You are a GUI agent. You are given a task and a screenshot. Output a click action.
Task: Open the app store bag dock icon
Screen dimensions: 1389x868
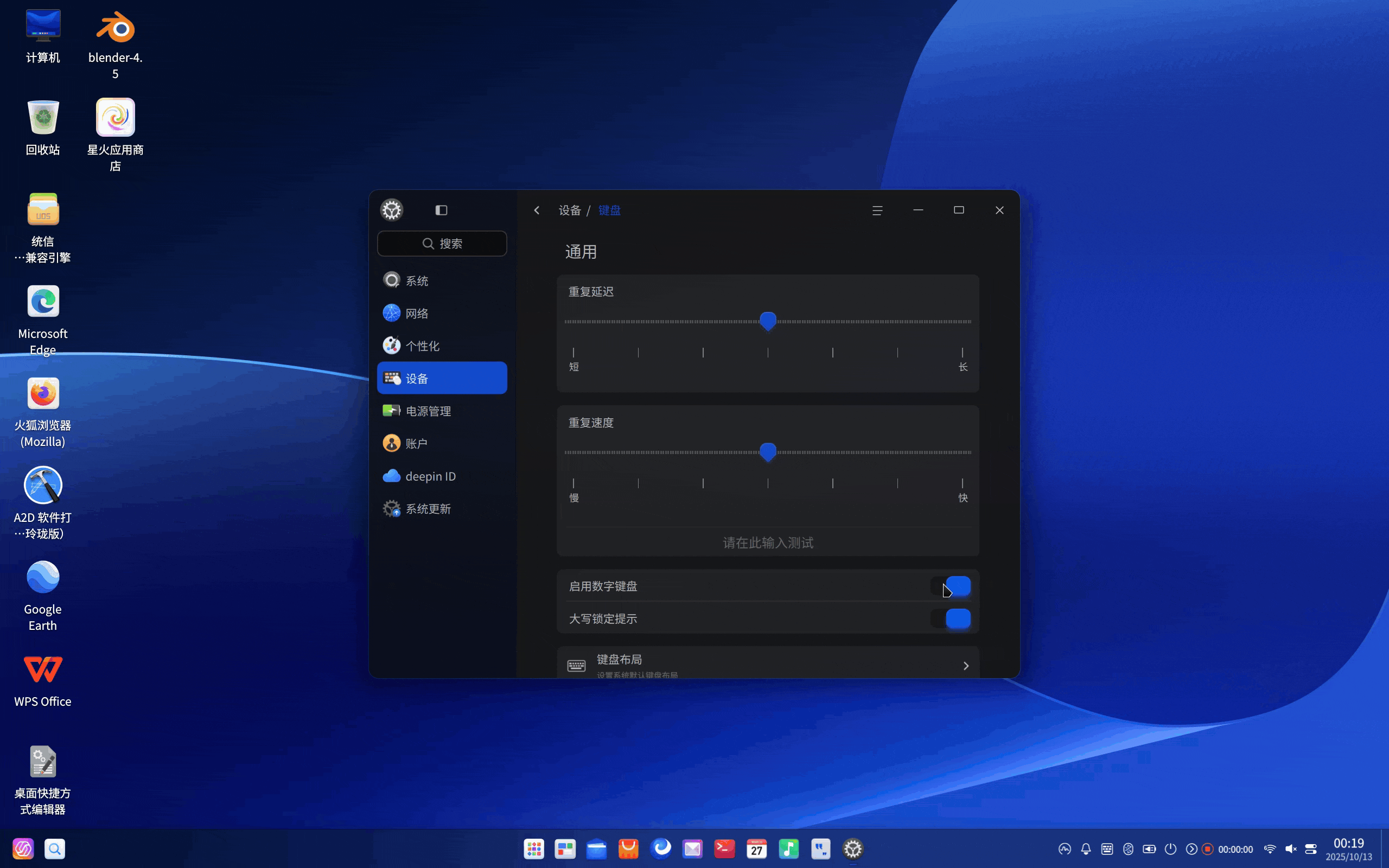628,848
